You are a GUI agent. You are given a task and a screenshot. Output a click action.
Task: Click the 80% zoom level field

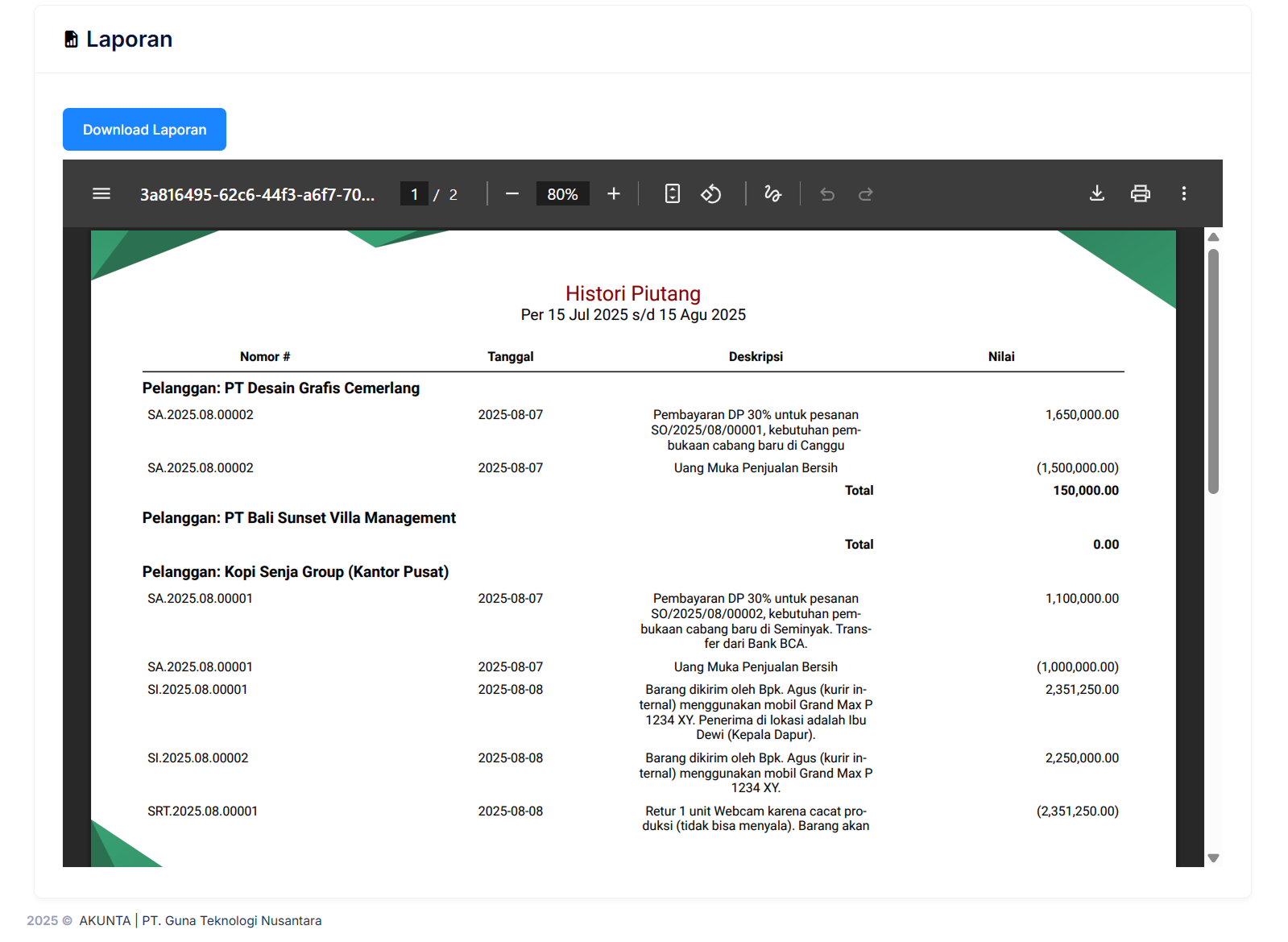click(x=562, y=194)
